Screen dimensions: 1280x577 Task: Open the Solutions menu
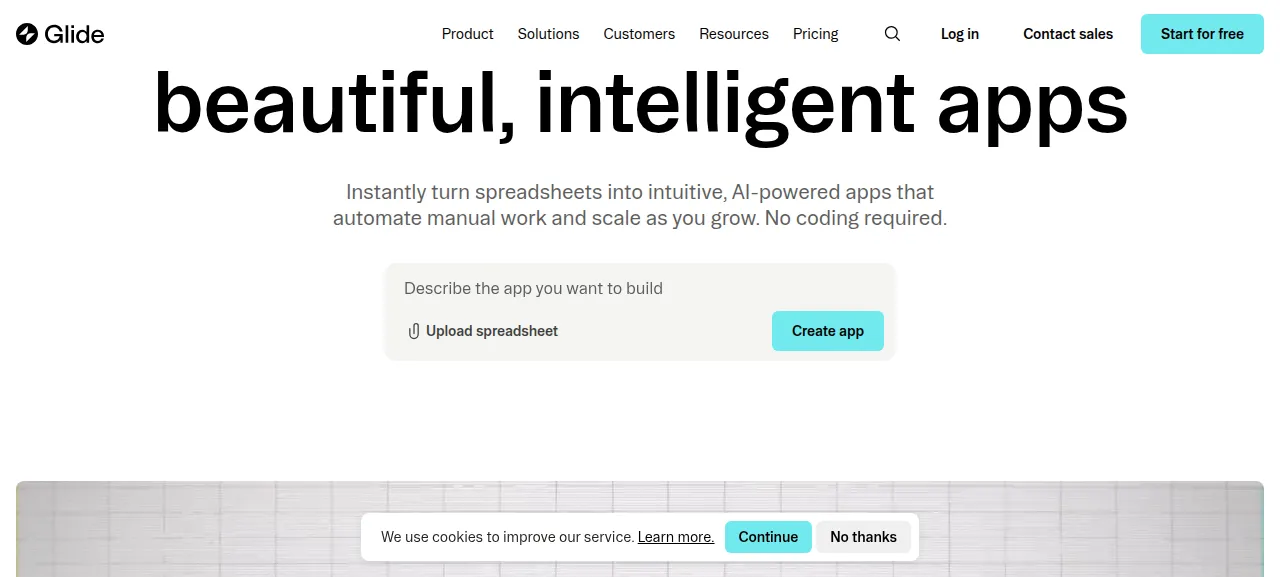(548, 34)
